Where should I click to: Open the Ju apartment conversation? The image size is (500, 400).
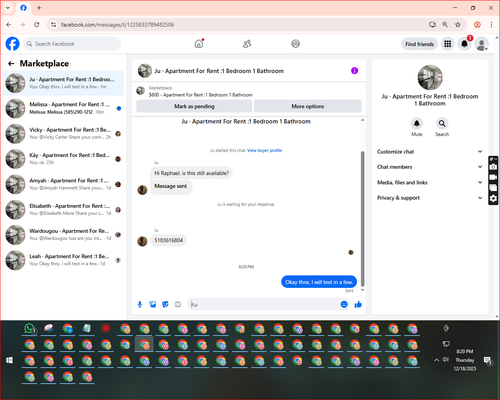[63, 83]
